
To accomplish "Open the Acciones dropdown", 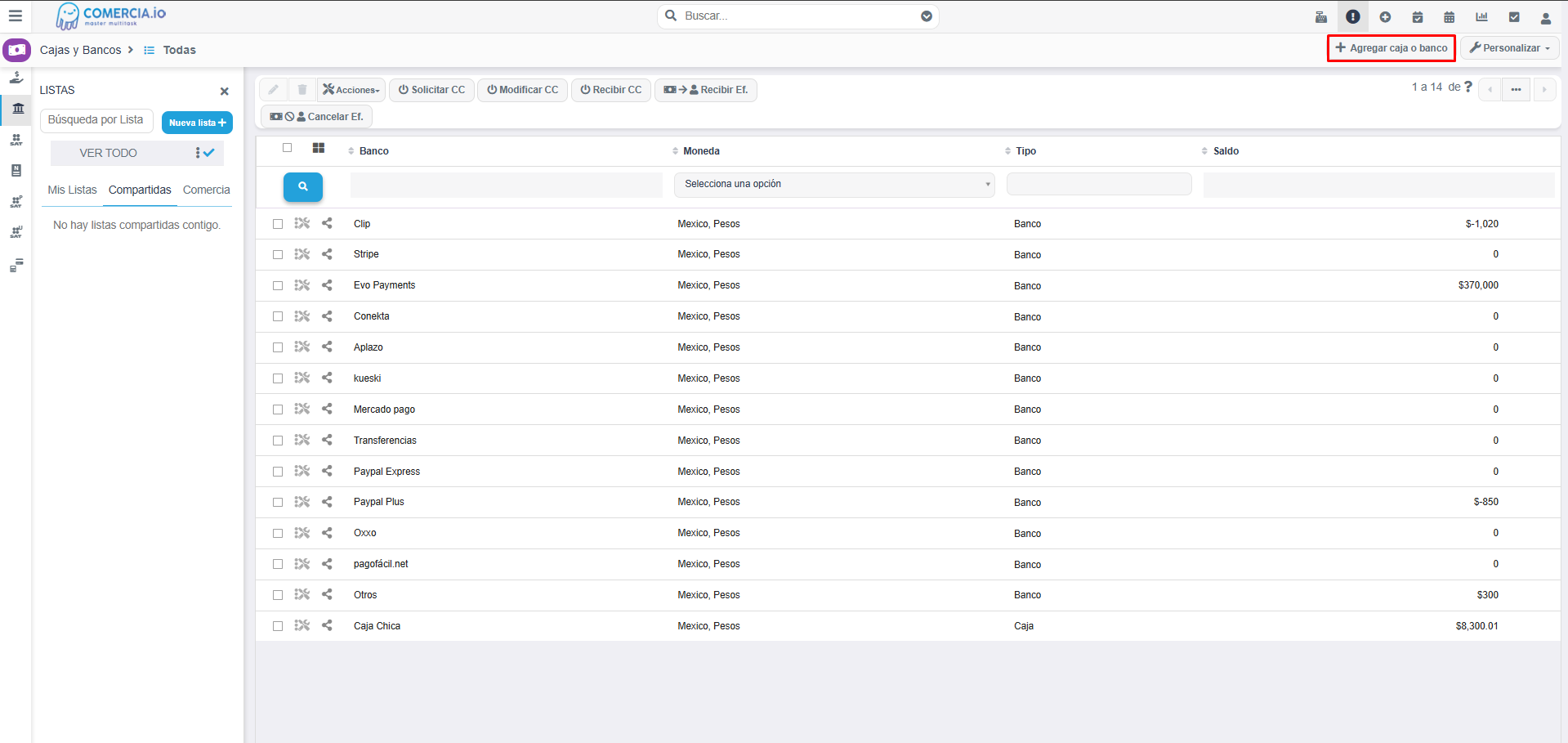I will pyautogui.click(x=351, y=90).
